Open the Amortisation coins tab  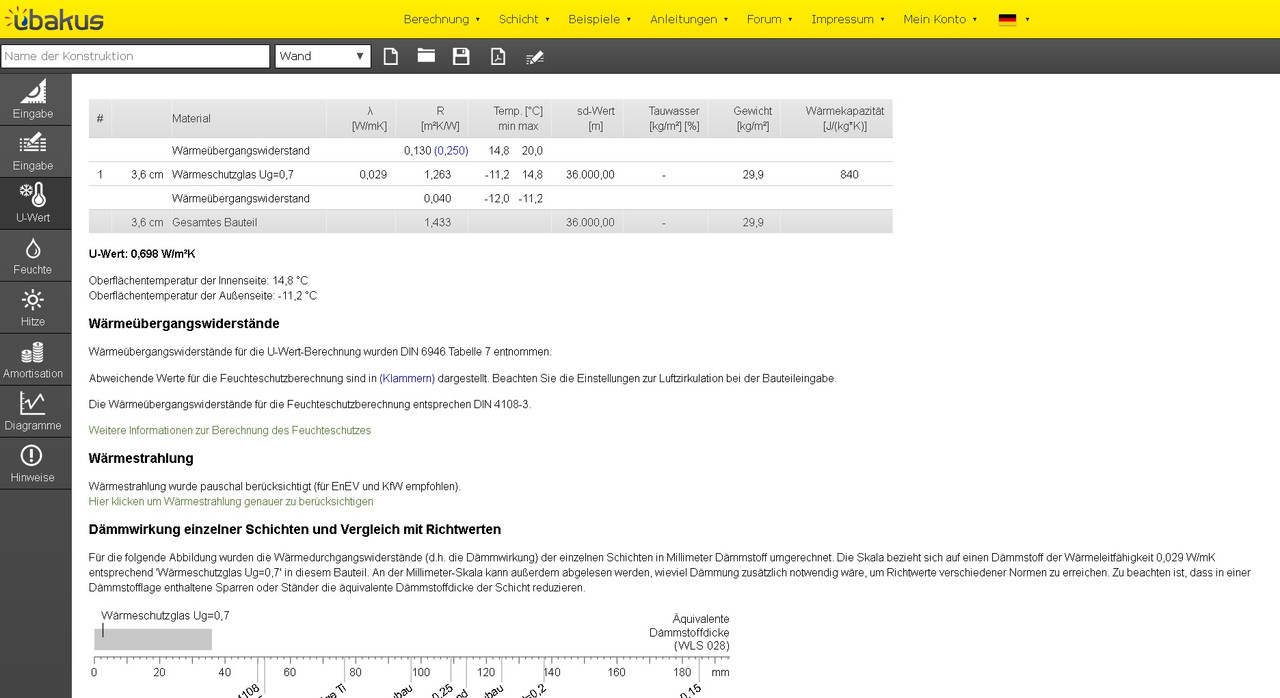pos(35,360)
